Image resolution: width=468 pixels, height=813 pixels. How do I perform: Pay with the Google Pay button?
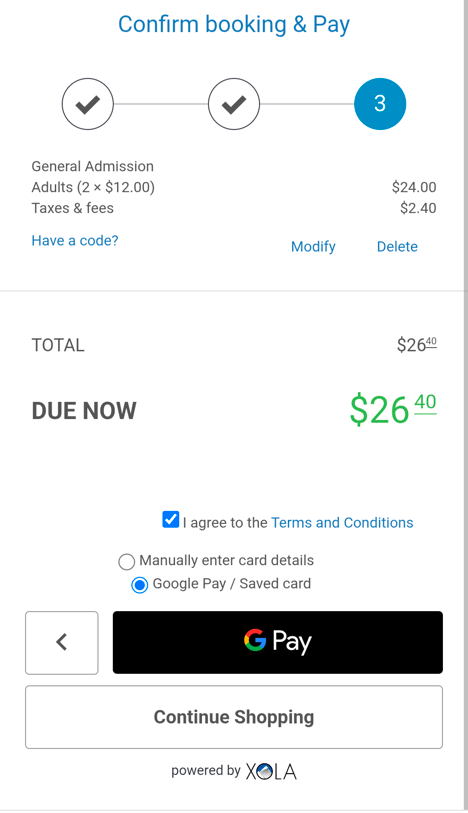[278, 642]
